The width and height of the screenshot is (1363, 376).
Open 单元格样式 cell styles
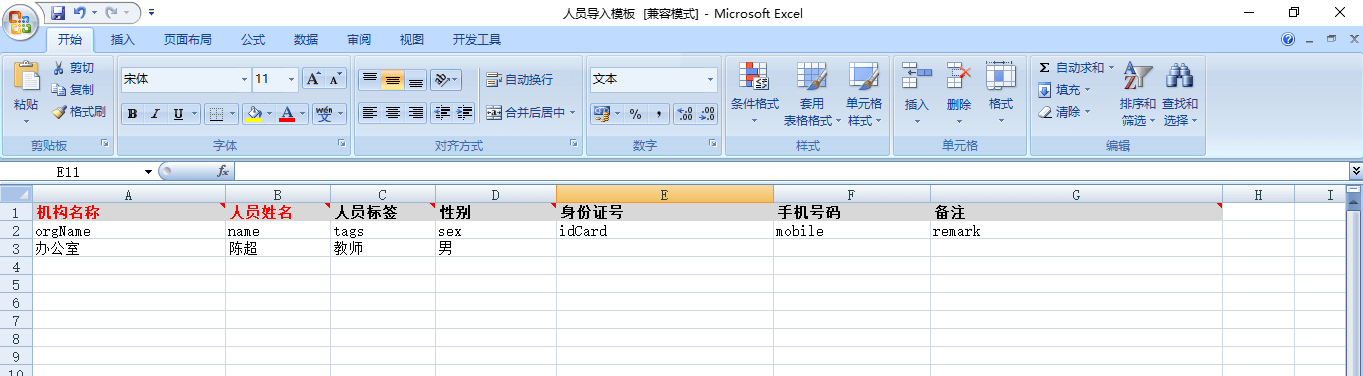coord(864,93)
